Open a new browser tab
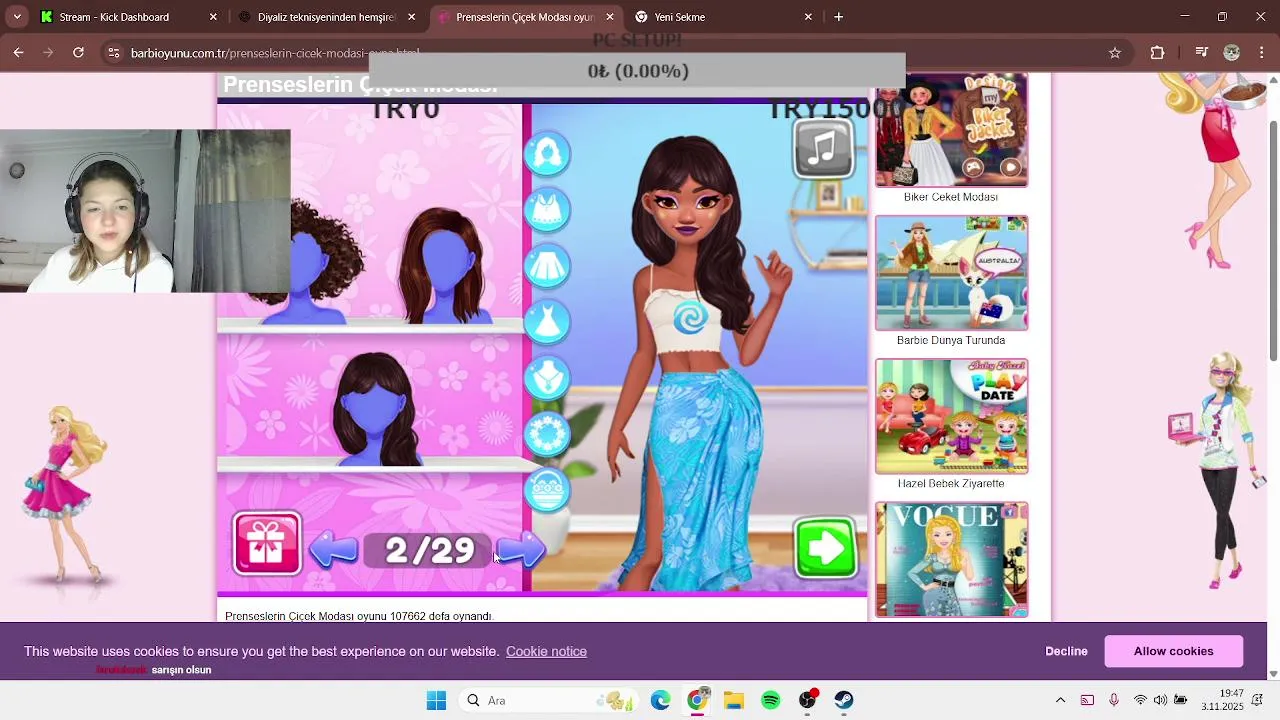 pyautogui.click(x=839, y=17)
